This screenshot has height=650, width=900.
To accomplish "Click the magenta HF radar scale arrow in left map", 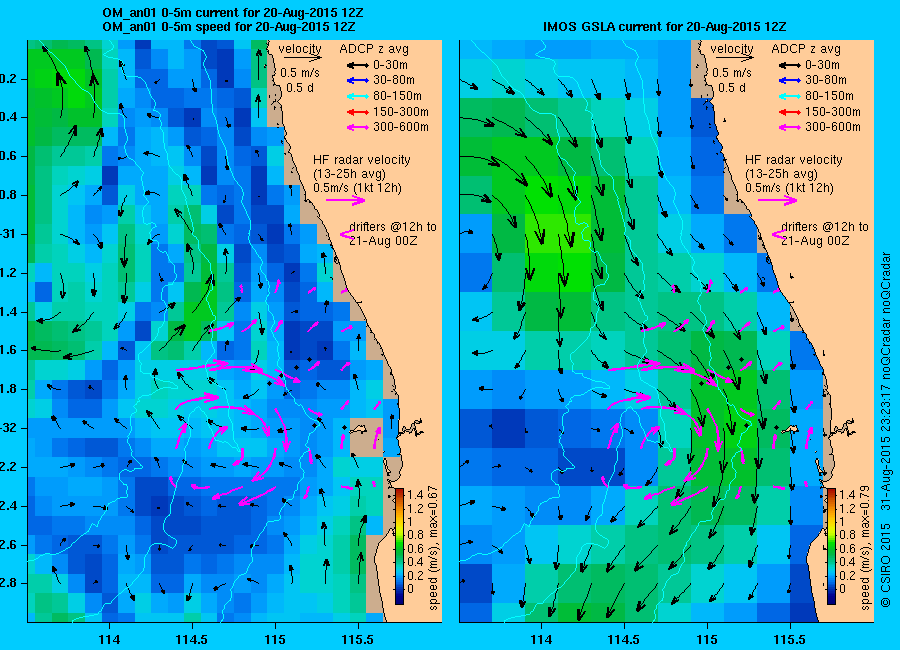I will click(x=346, y=200).
